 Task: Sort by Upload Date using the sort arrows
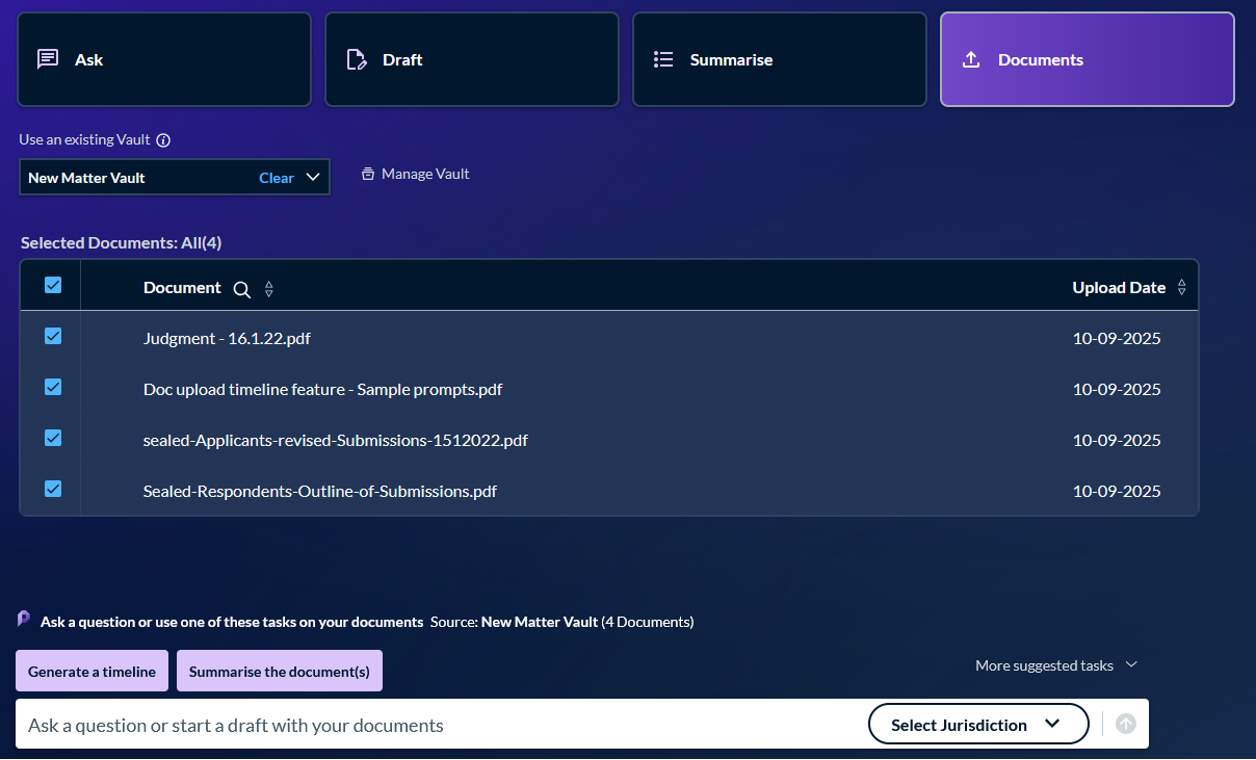1181,288
